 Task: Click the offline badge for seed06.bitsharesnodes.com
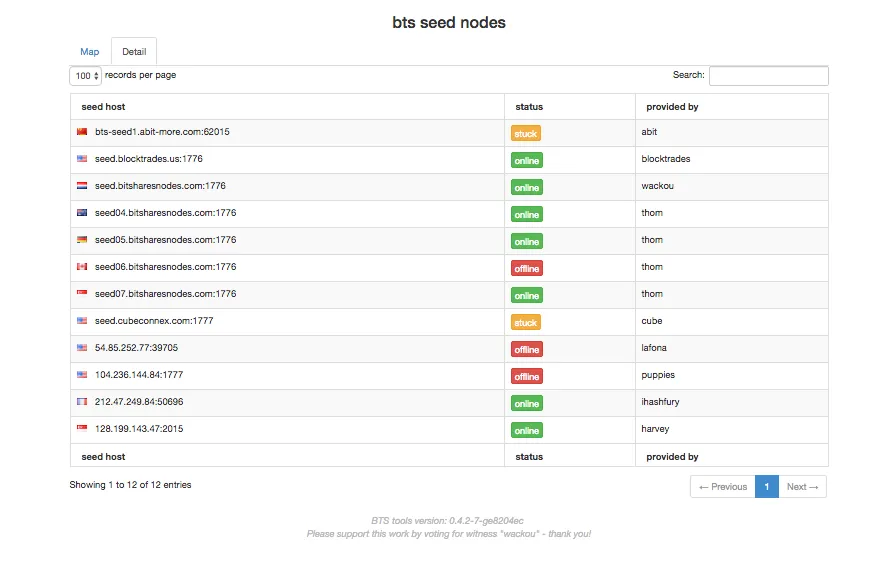point(527,269)
